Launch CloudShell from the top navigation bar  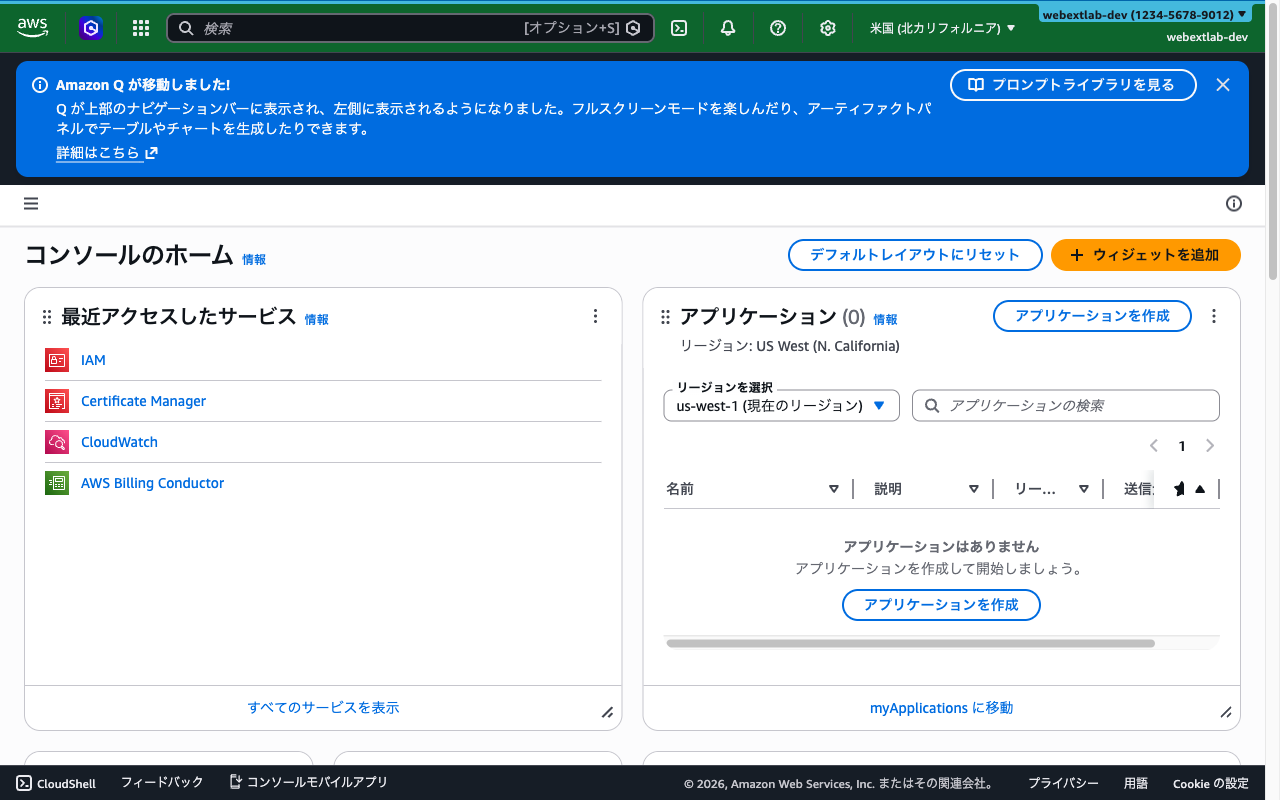[679, 28]
